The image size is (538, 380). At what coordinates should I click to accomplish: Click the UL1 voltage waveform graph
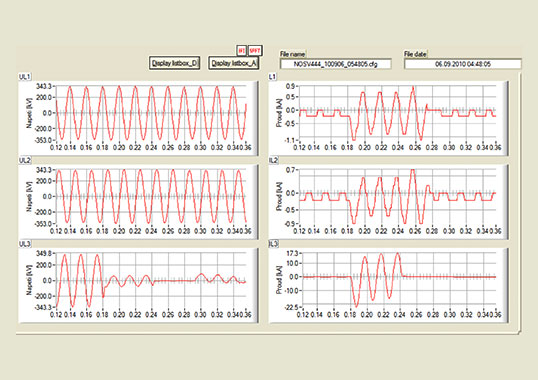(138, 118)
